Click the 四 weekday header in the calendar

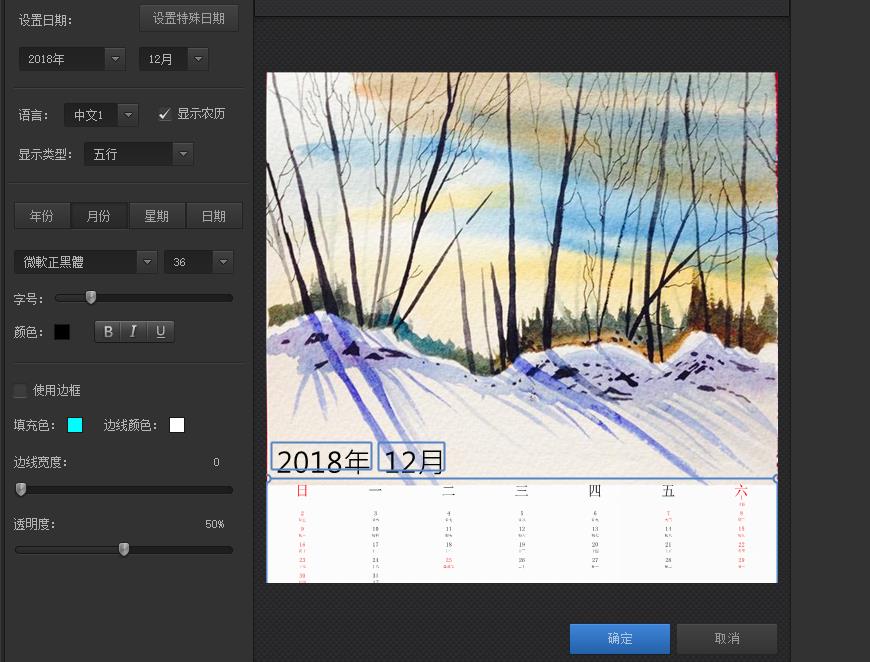[x=595, y=491]
